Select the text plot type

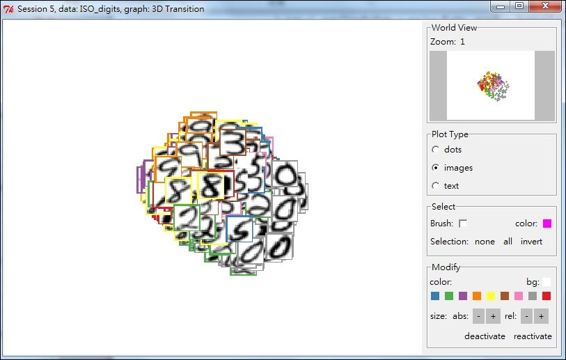click(436, 186)
